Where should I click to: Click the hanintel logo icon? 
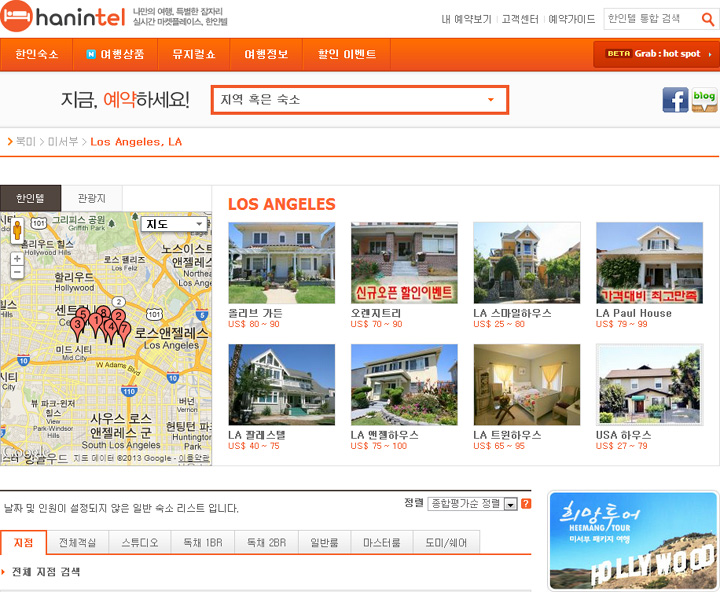(17, 17)
